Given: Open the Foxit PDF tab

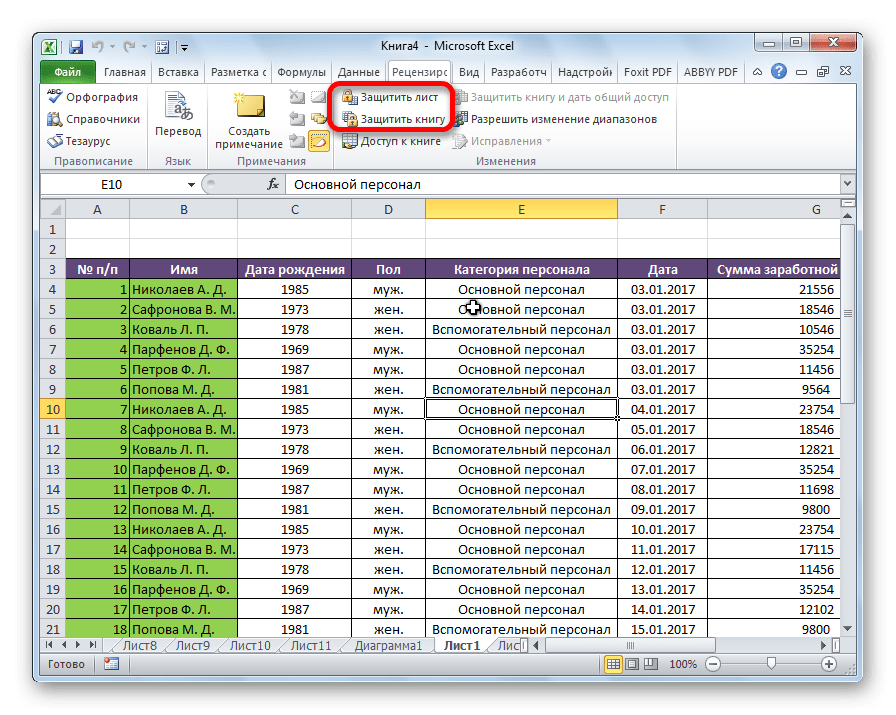Looking at the screenshot, I should tap(647, 72).
